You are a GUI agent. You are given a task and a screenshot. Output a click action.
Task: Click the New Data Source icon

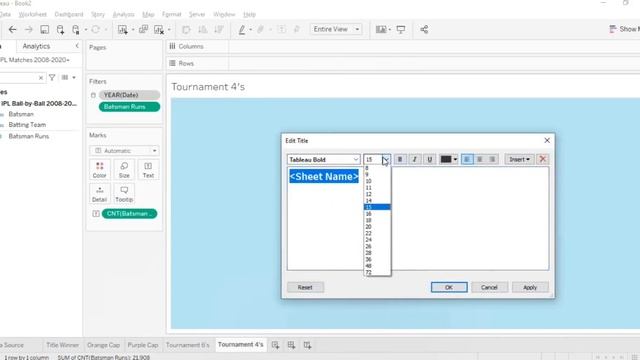pyautogui.click(x=60, y=29)
